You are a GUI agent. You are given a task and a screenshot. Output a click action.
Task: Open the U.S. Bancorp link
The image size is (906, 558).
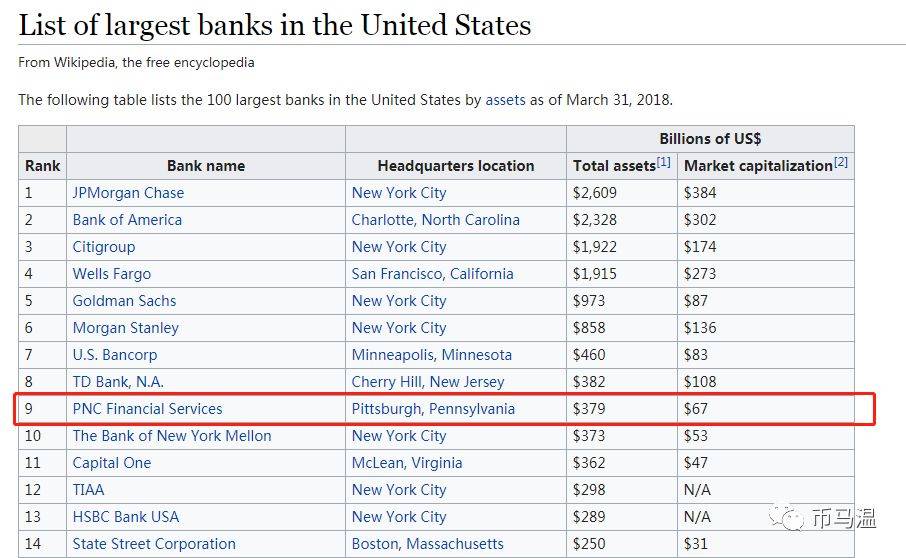[114, 355]
